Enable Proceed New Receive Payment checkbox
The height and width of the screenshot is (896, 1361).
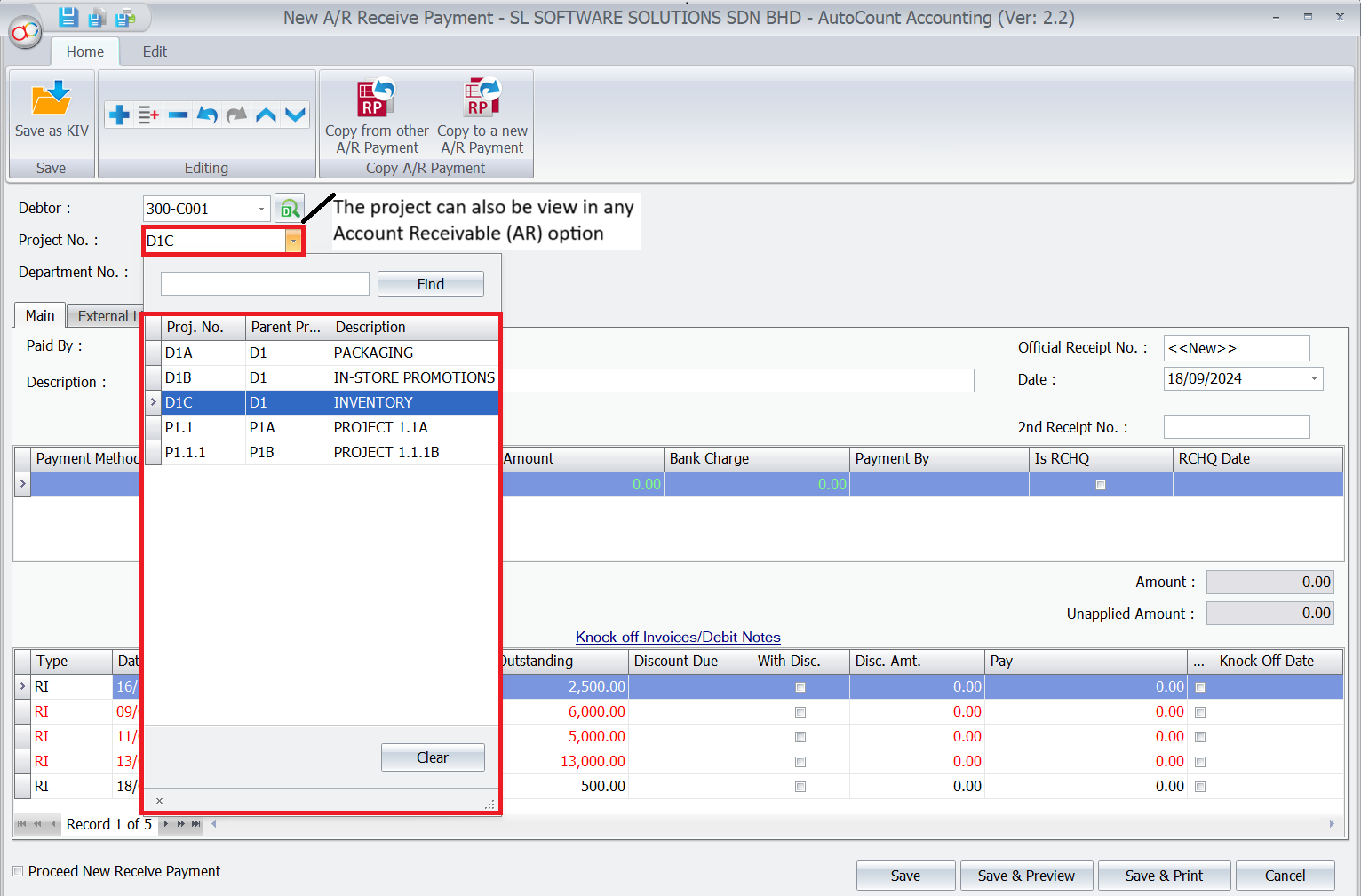[18, 871]
